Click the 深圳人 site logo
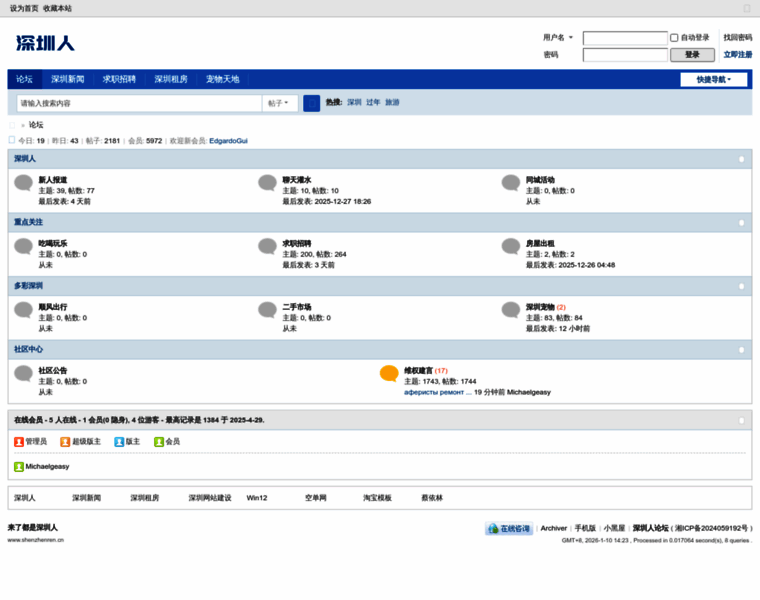This screenshot has height=600, width=760. 45,43
